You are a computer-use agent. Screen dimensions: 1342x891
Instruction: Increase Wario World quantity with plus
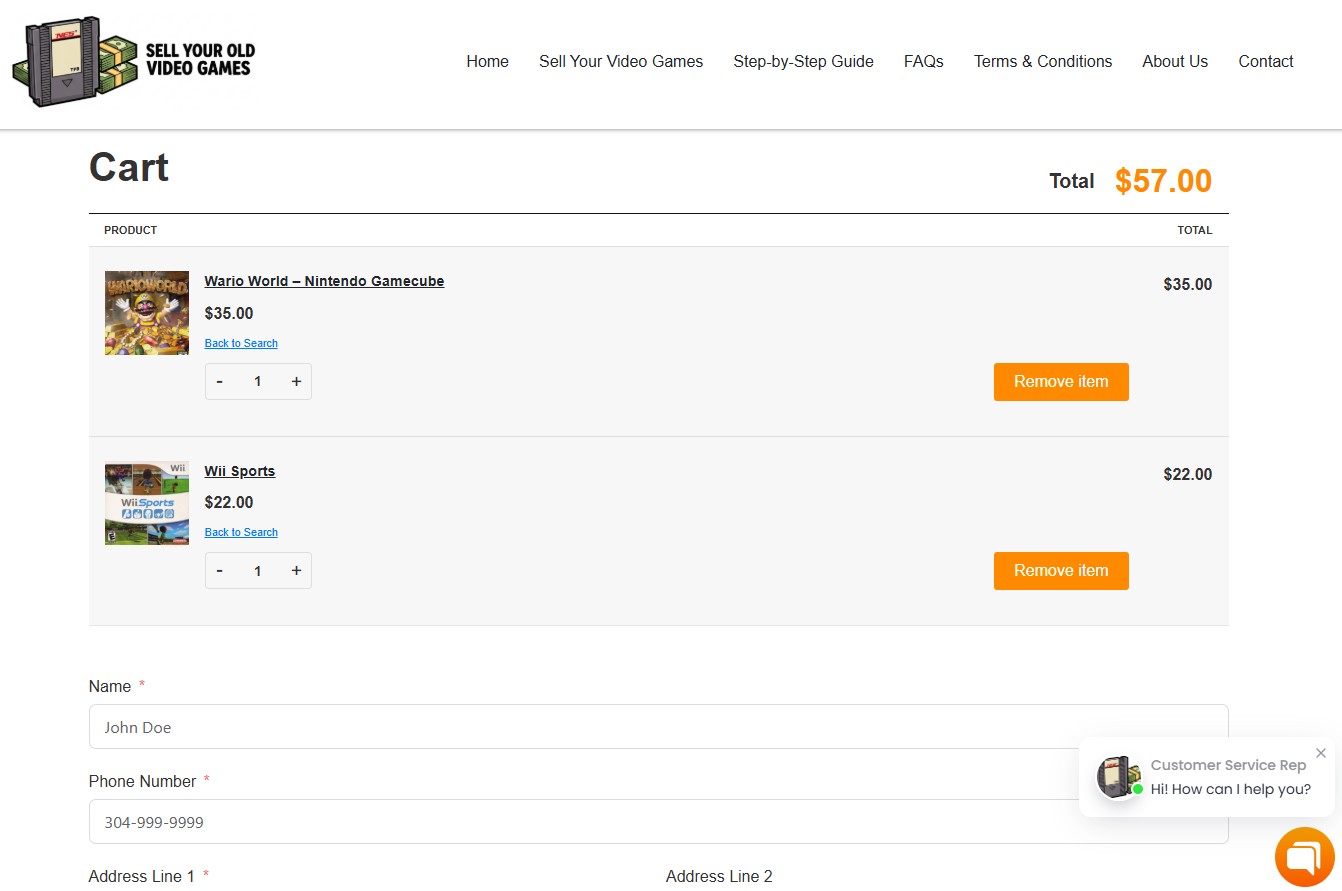(x=296, y=381)
